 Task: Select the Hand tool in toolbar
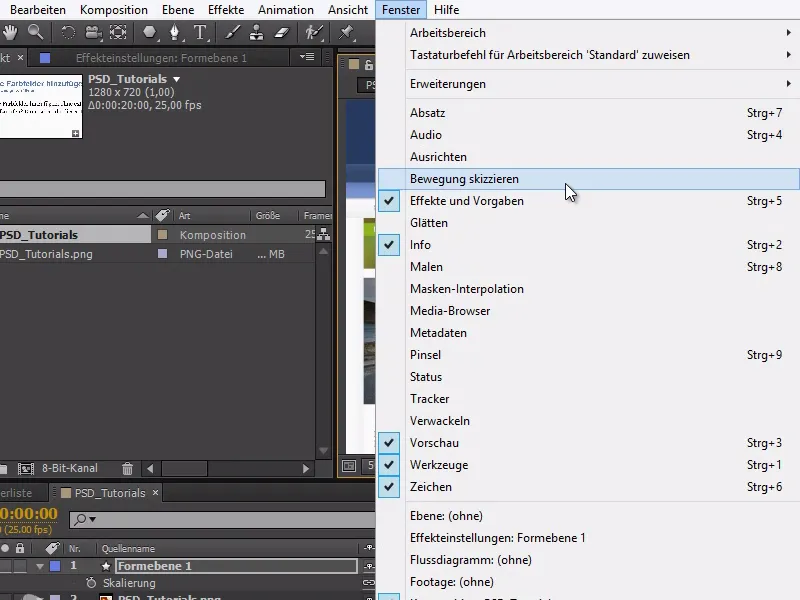click(x=9, y=32)
